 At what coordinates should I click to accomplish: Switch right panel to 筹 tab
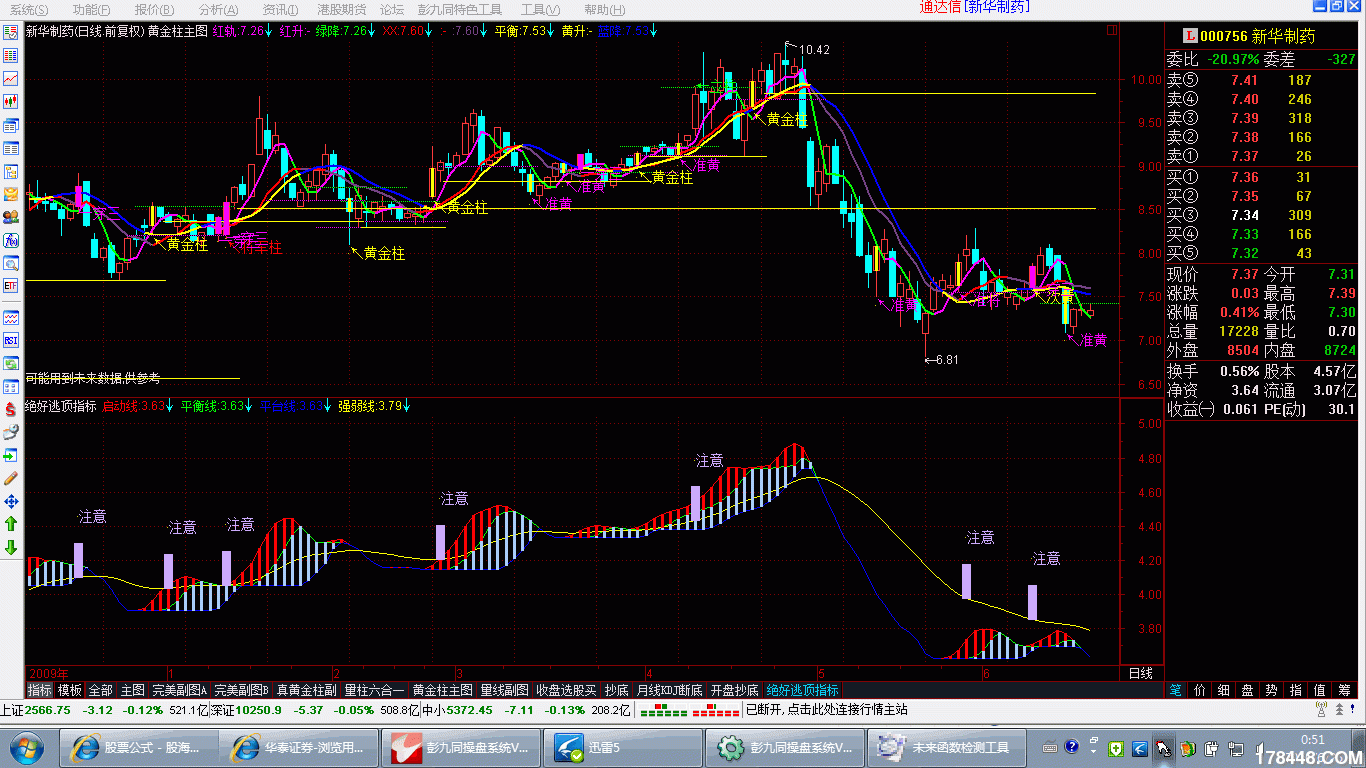[1345, 690]
